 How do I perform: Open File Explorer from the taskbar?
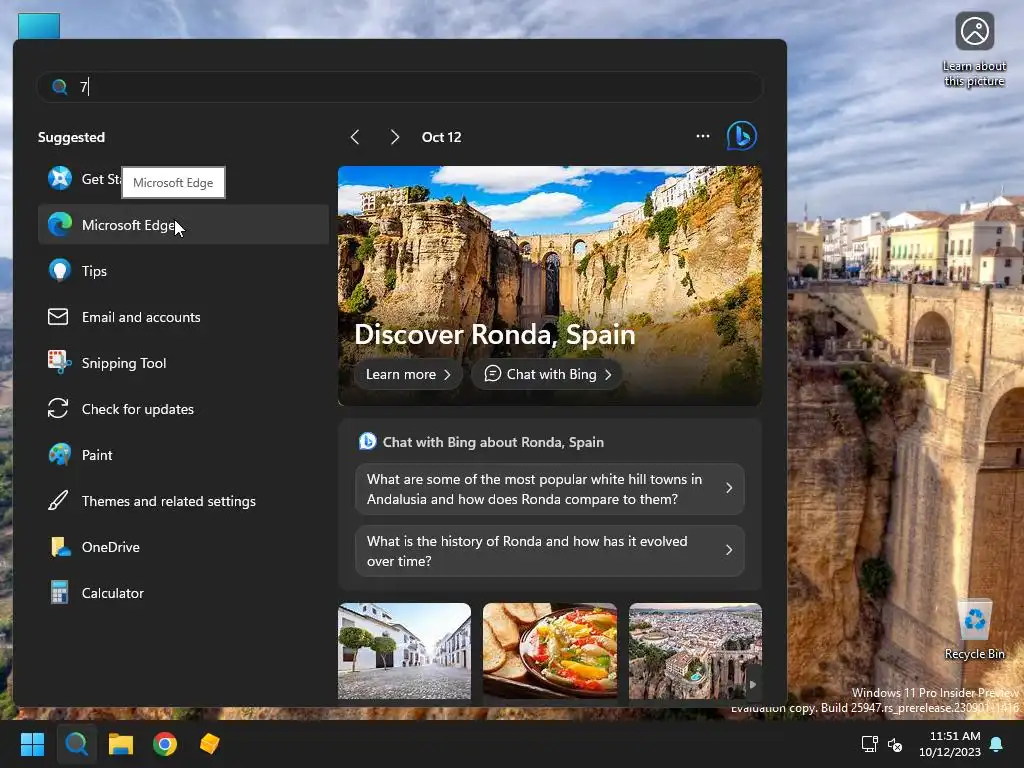point(121,744)
